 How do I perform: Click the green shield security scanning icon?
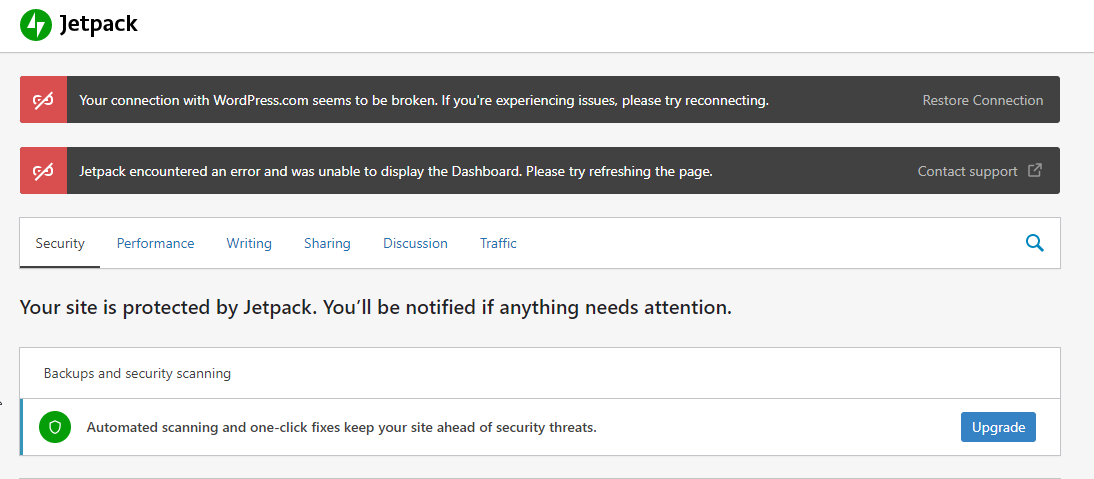coord(55,427)
